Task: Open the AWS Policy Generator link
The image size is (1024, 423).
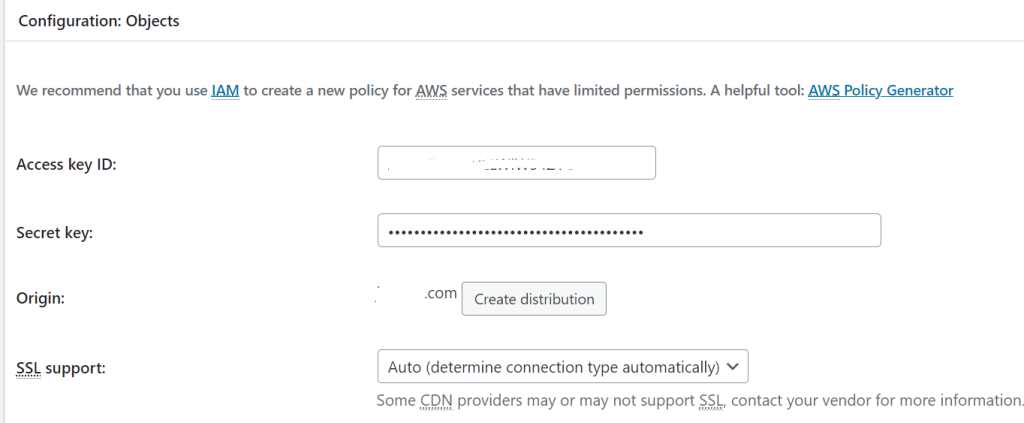Action: (x=880, y=91)
